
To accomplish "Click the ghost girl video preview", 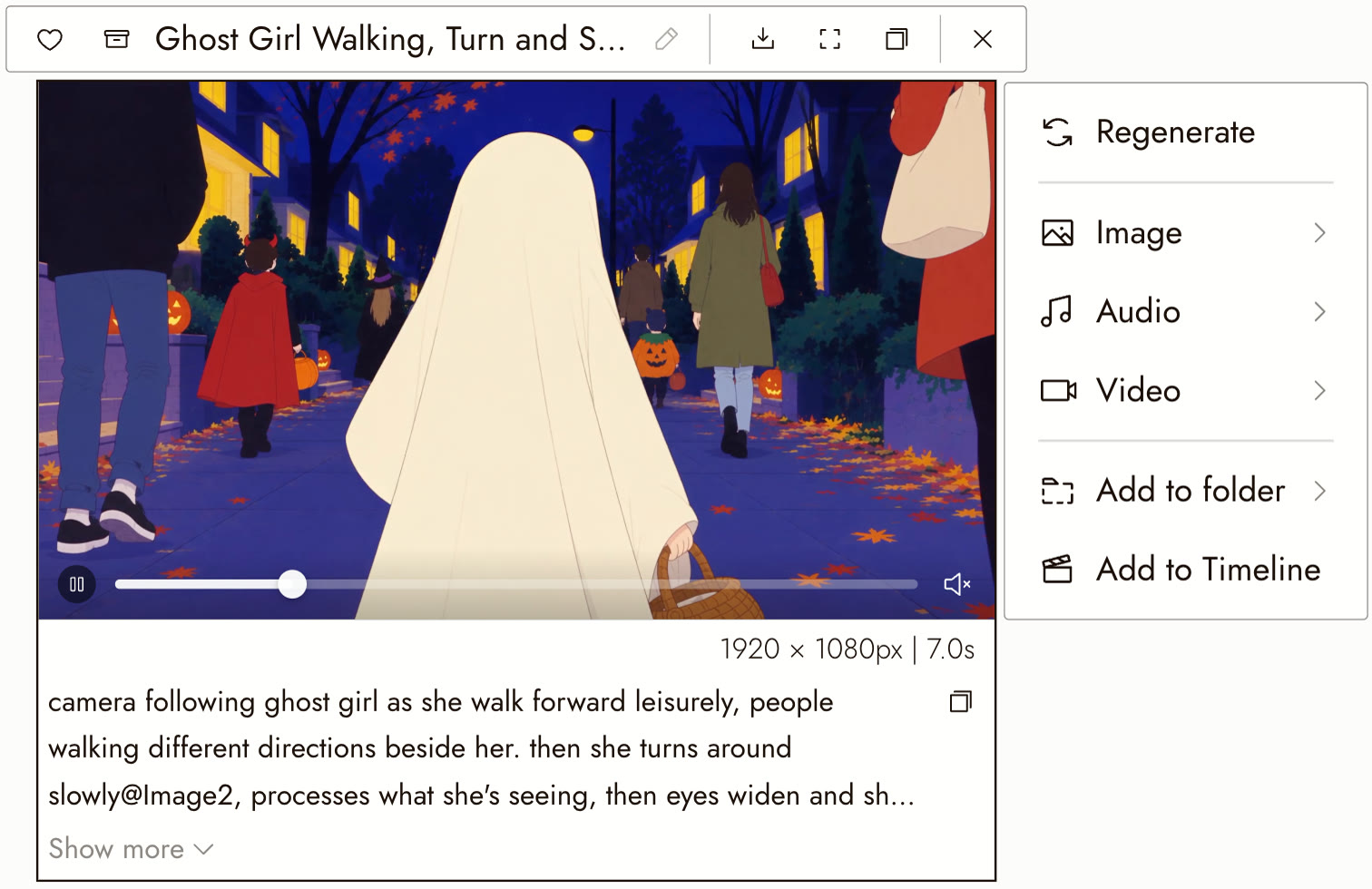I will (516, 349).
